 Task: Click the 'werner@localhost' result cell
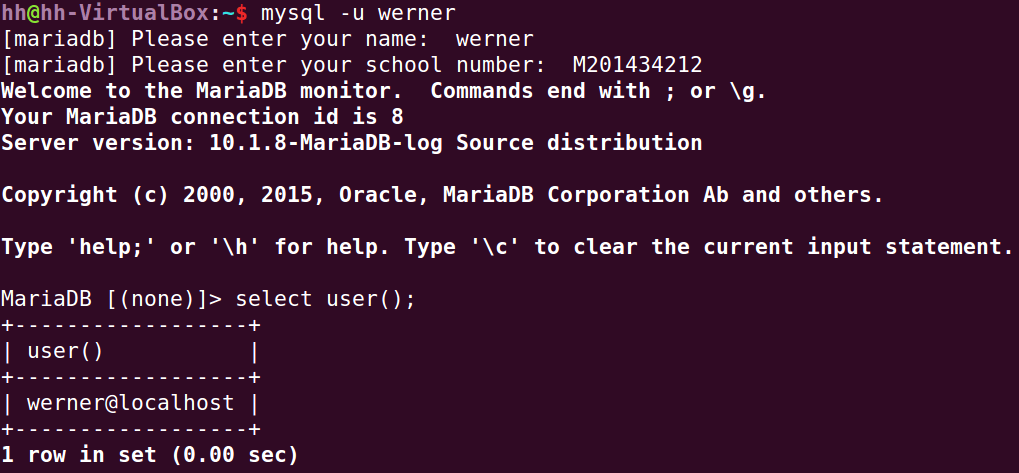(x=130, y=403)
